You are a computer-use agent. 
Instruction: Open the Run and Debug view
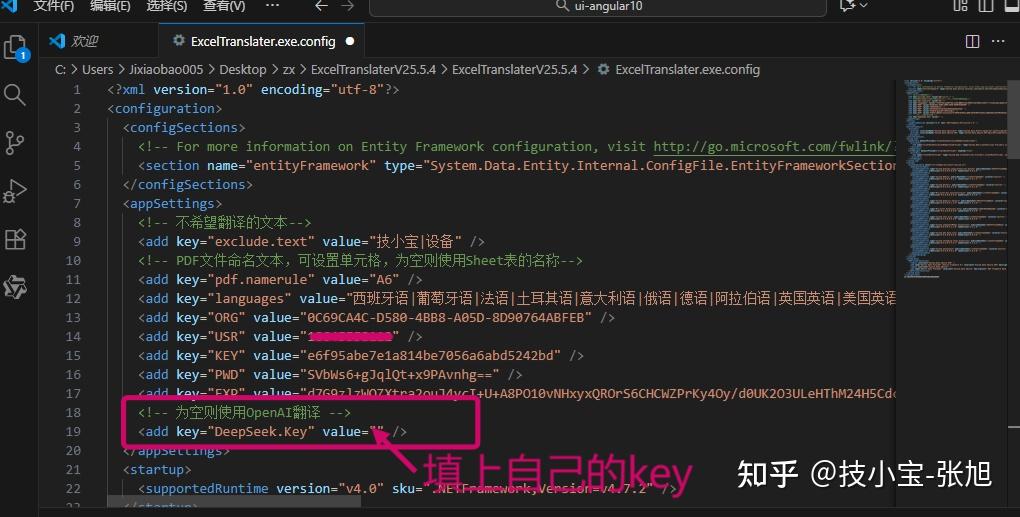coord(14,191)
